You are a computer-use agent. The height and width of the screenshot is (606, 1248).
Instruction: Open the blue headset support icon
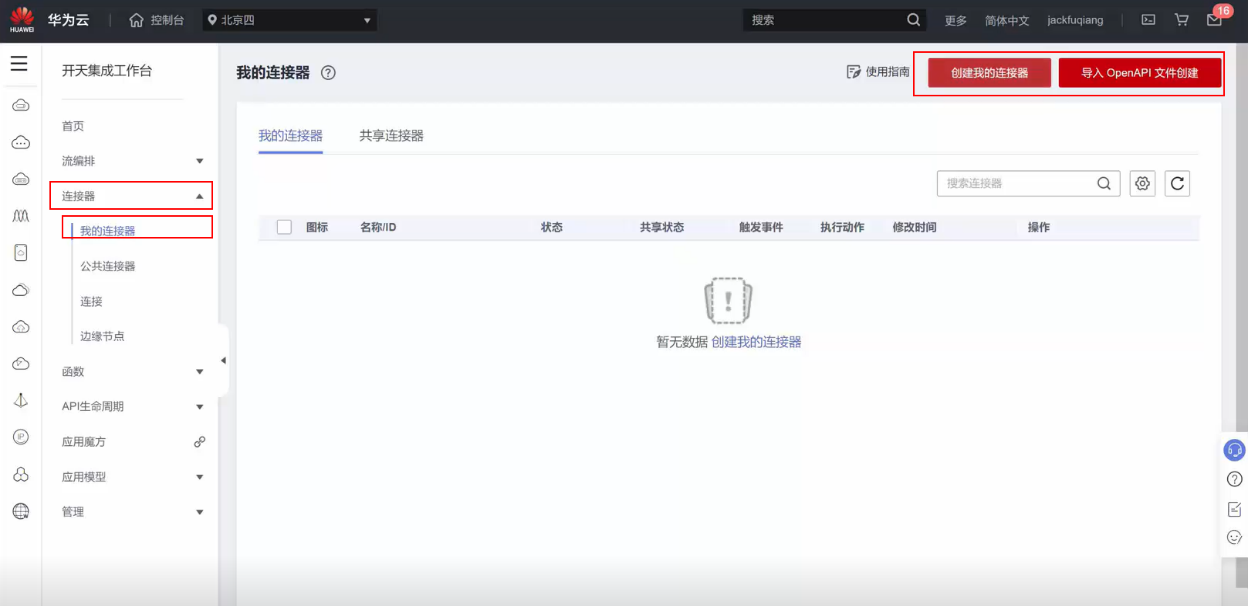(1235, 450)
